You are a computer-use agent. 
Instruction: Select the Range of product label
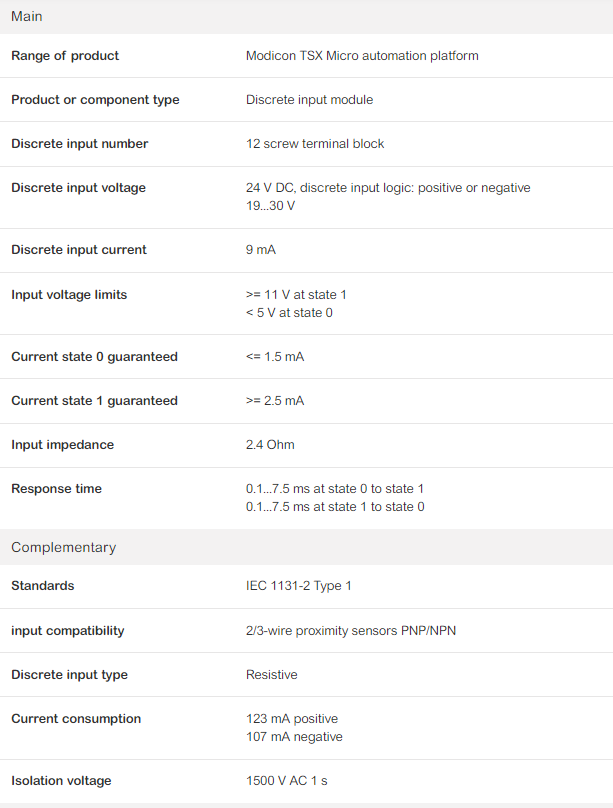click(x=65, y=56)
